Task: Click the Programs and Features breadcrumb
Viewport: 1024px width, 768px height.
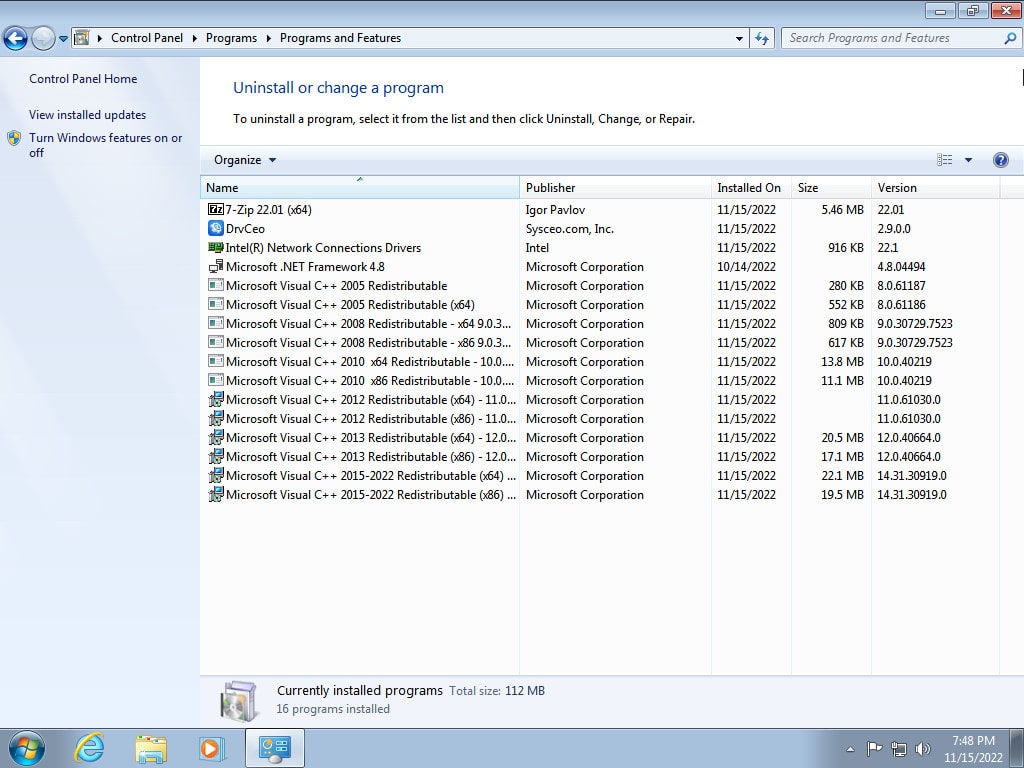Action: [340, 38]
